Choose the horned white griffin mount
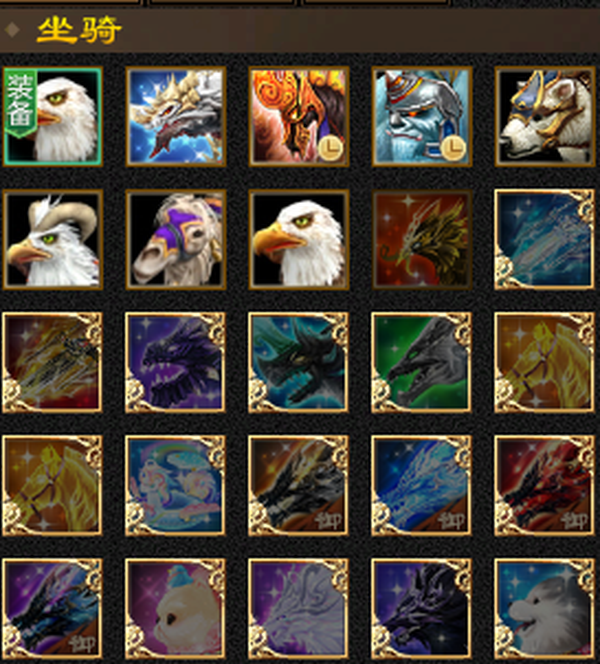 tap(53, 239)
